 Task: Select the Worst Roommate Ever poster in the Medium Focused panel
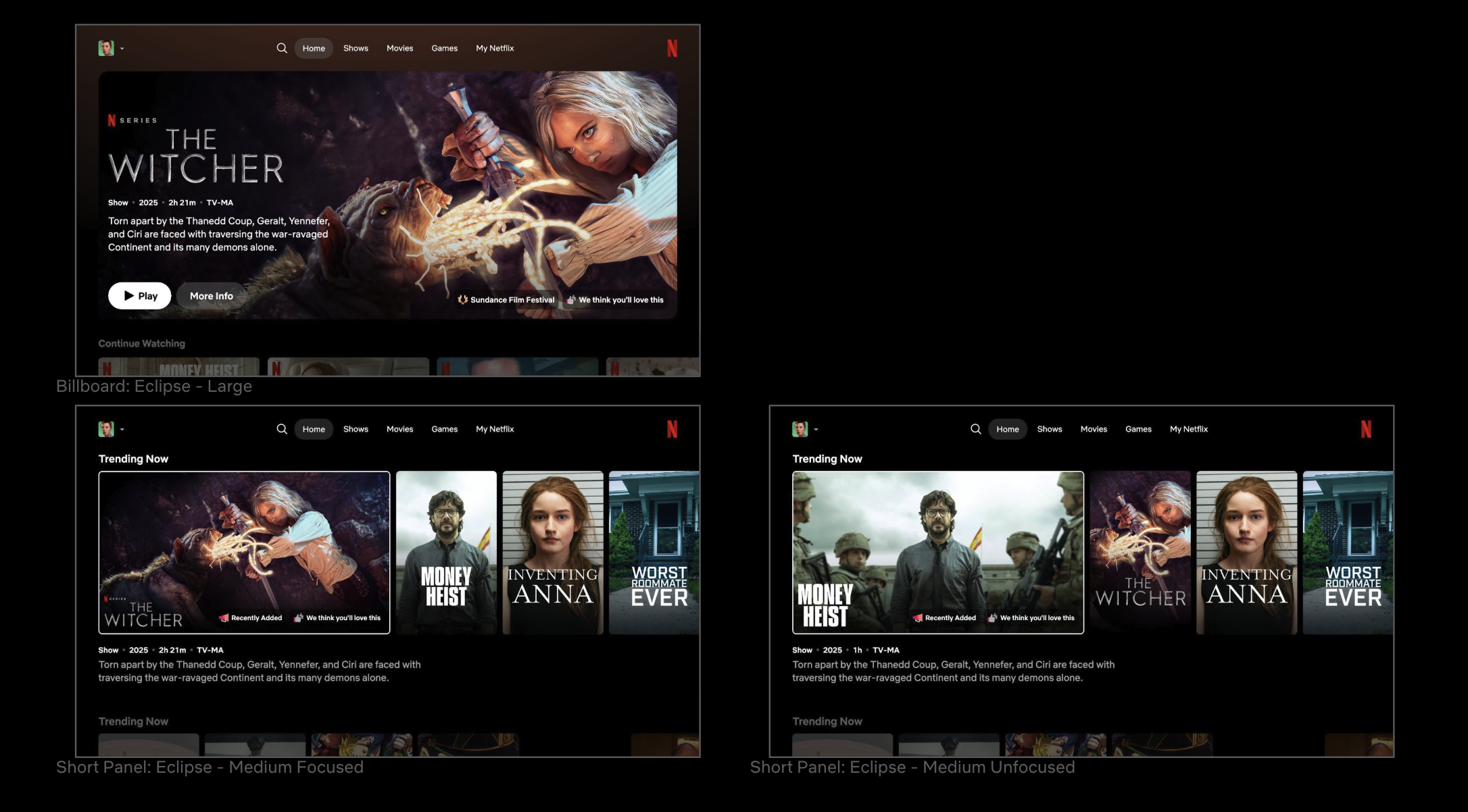pos(654,553)
